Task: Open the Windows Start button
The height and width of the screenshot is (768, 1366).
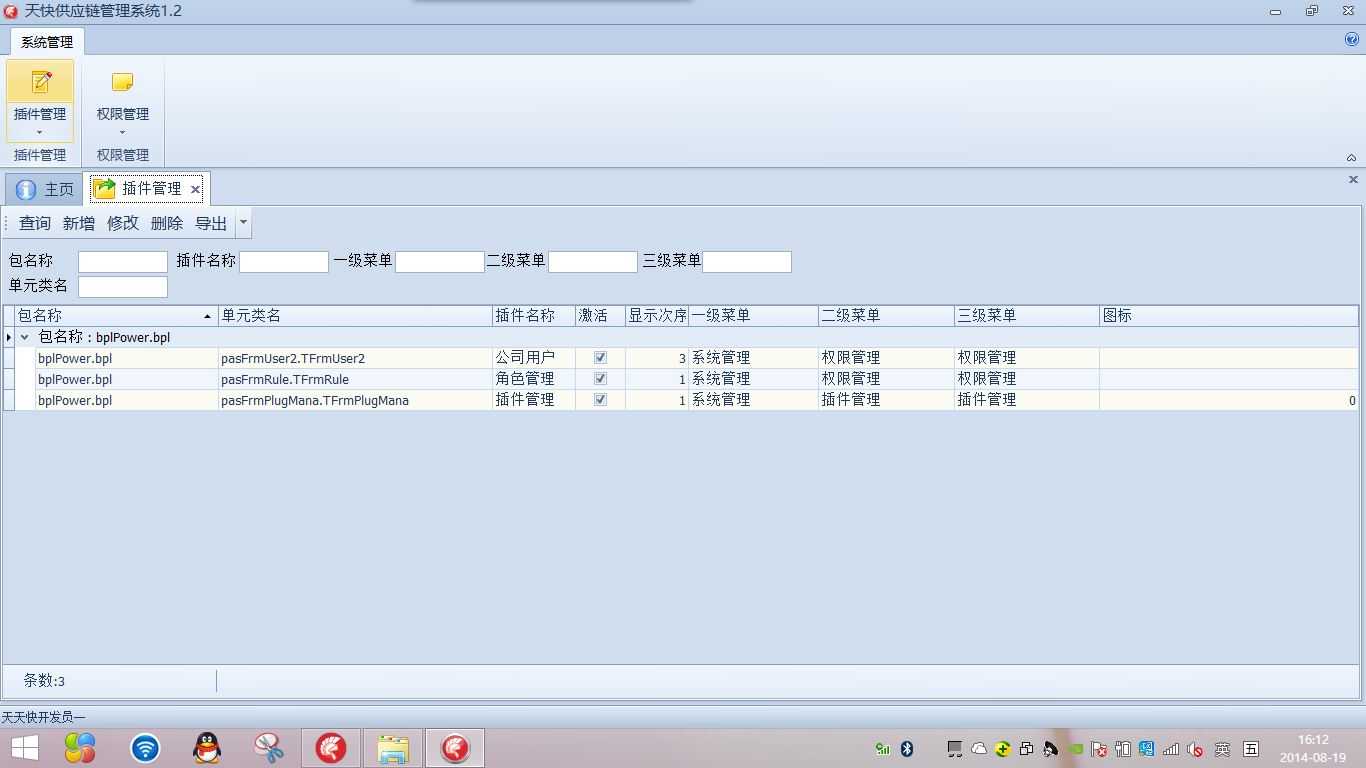Action: pyautogui.click(x=25, y=748)
